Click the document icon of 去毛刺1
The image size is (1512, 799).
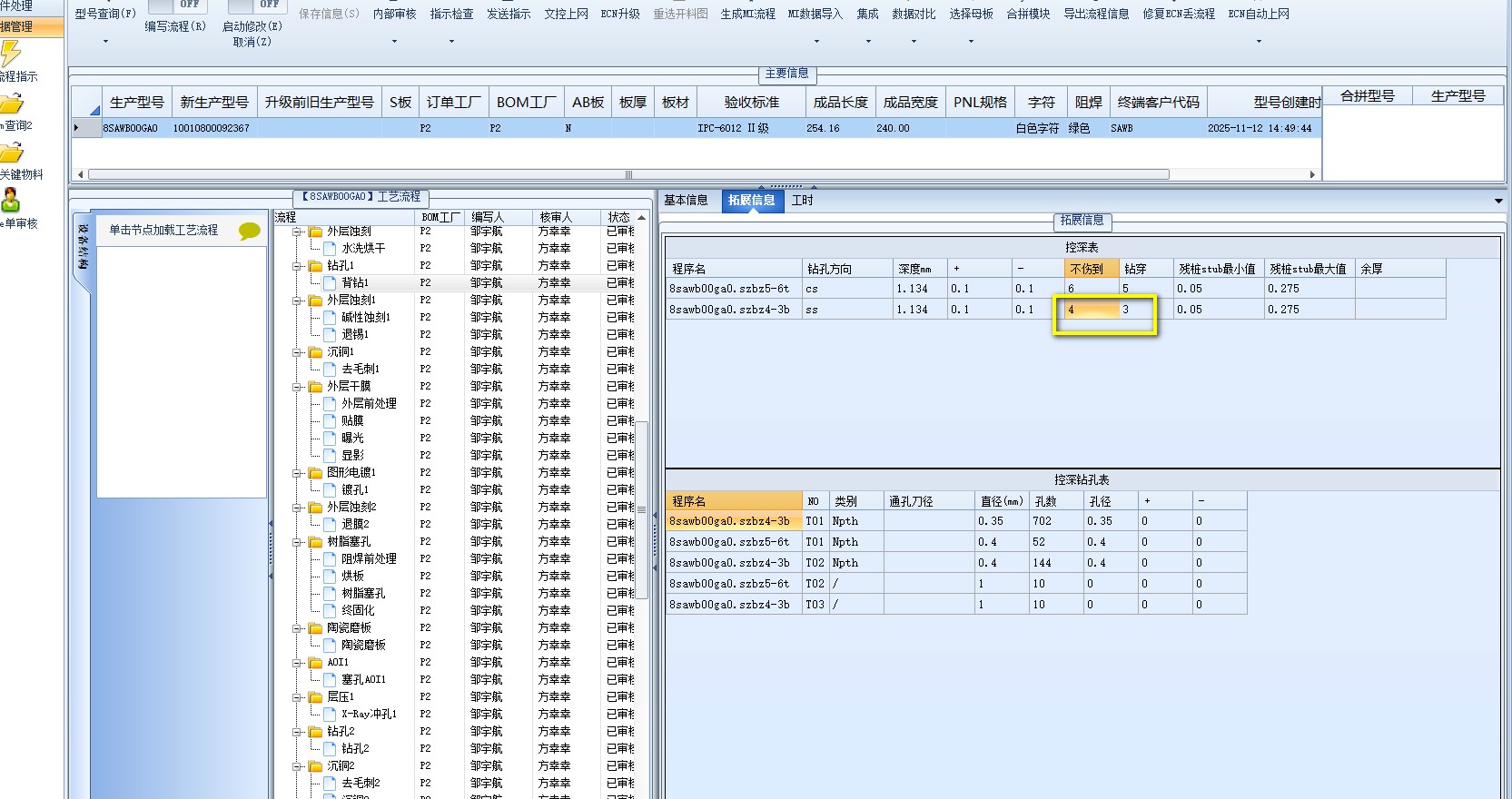click(331, 370)
